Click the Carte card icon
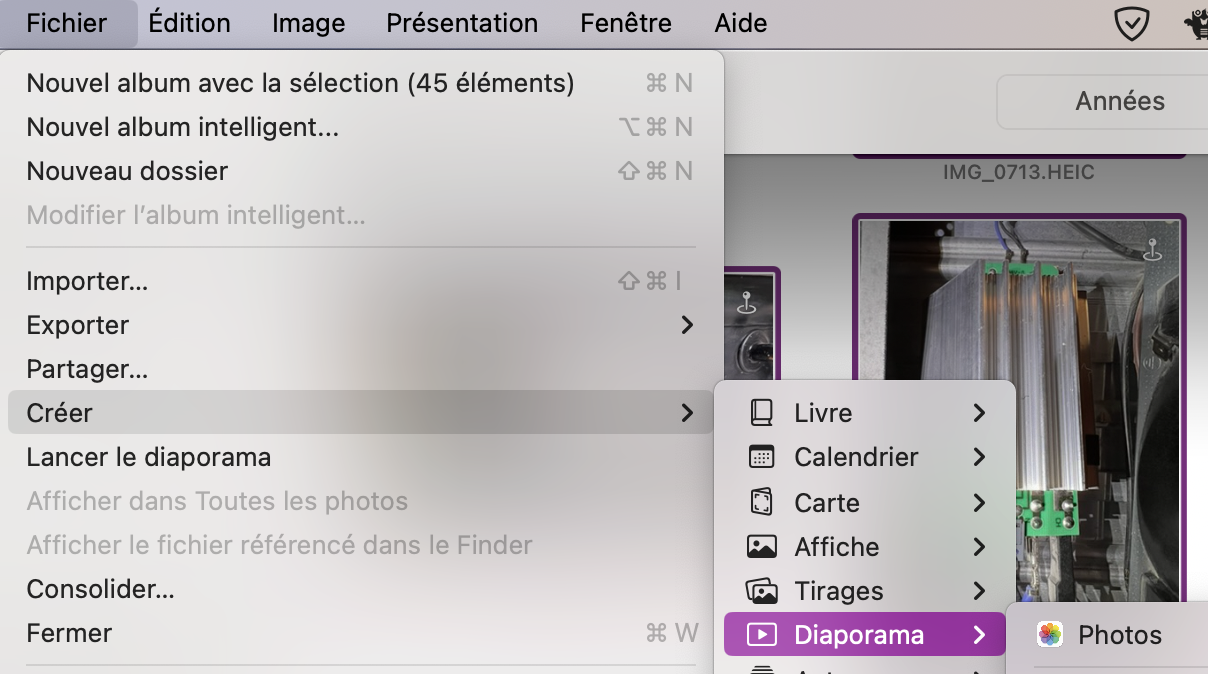Screen dimensions: 1208x674 [762, 502]
